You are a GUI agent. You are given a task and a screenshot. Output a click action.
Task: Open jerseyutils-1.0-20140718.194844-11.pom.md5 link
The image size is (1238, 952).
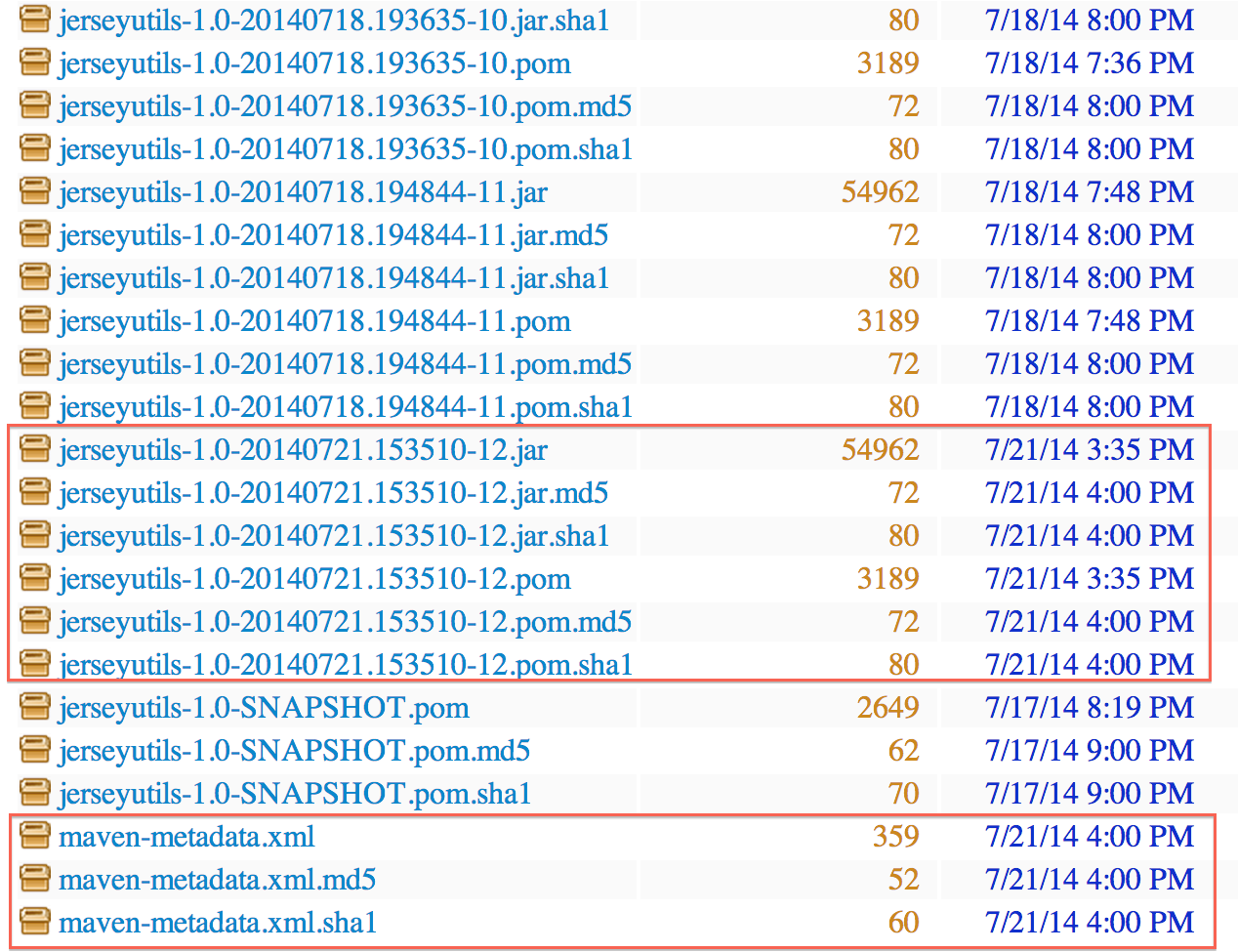tap(345, 365)
